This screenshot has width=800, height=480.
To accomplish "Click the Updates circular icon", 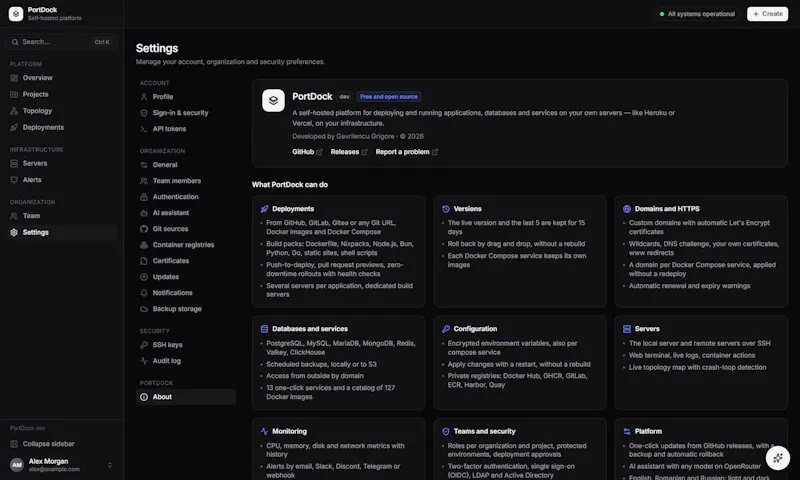I will tap(144, 277).
